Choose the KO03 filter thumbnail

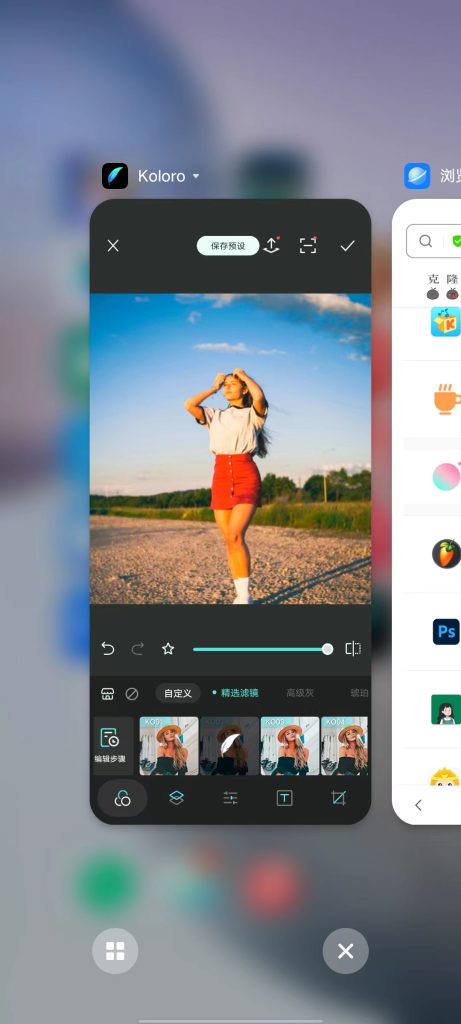290,746
